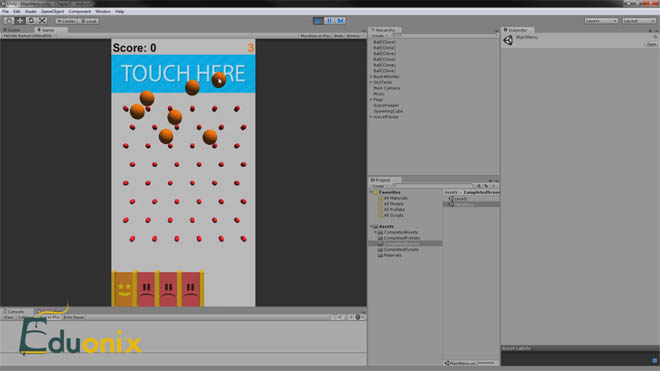
Task: Stop play mode with the Play button
Action: (318, 21)
